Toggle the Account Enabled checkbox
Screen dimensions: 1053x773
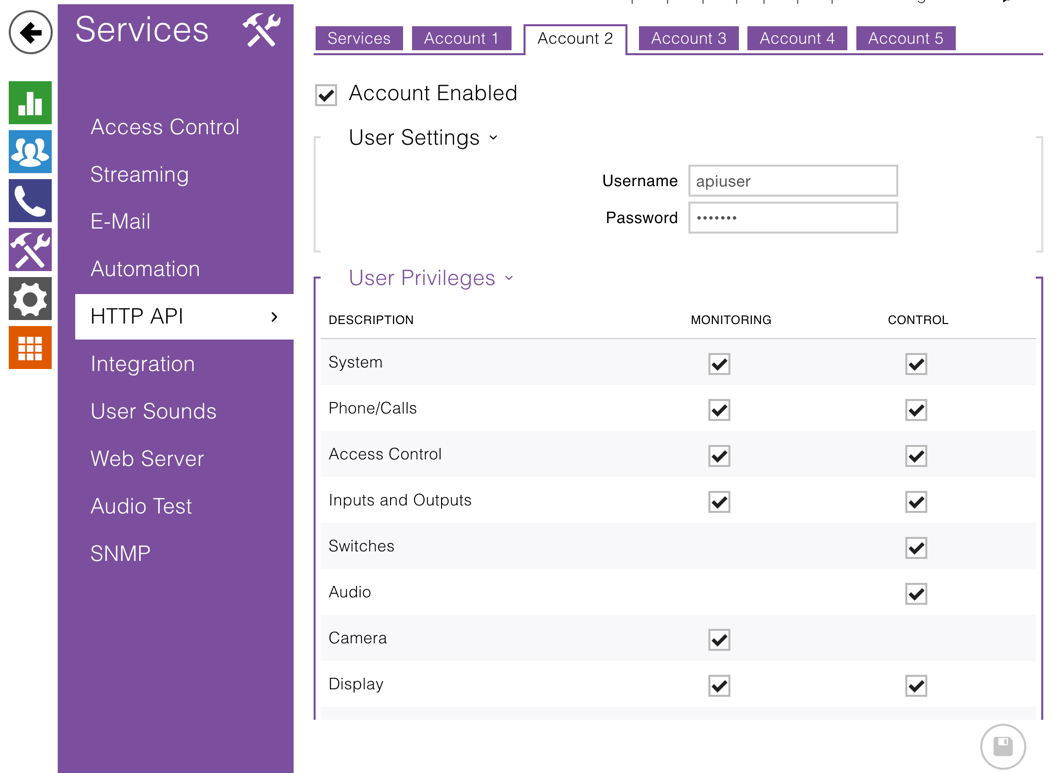[326, 95]
